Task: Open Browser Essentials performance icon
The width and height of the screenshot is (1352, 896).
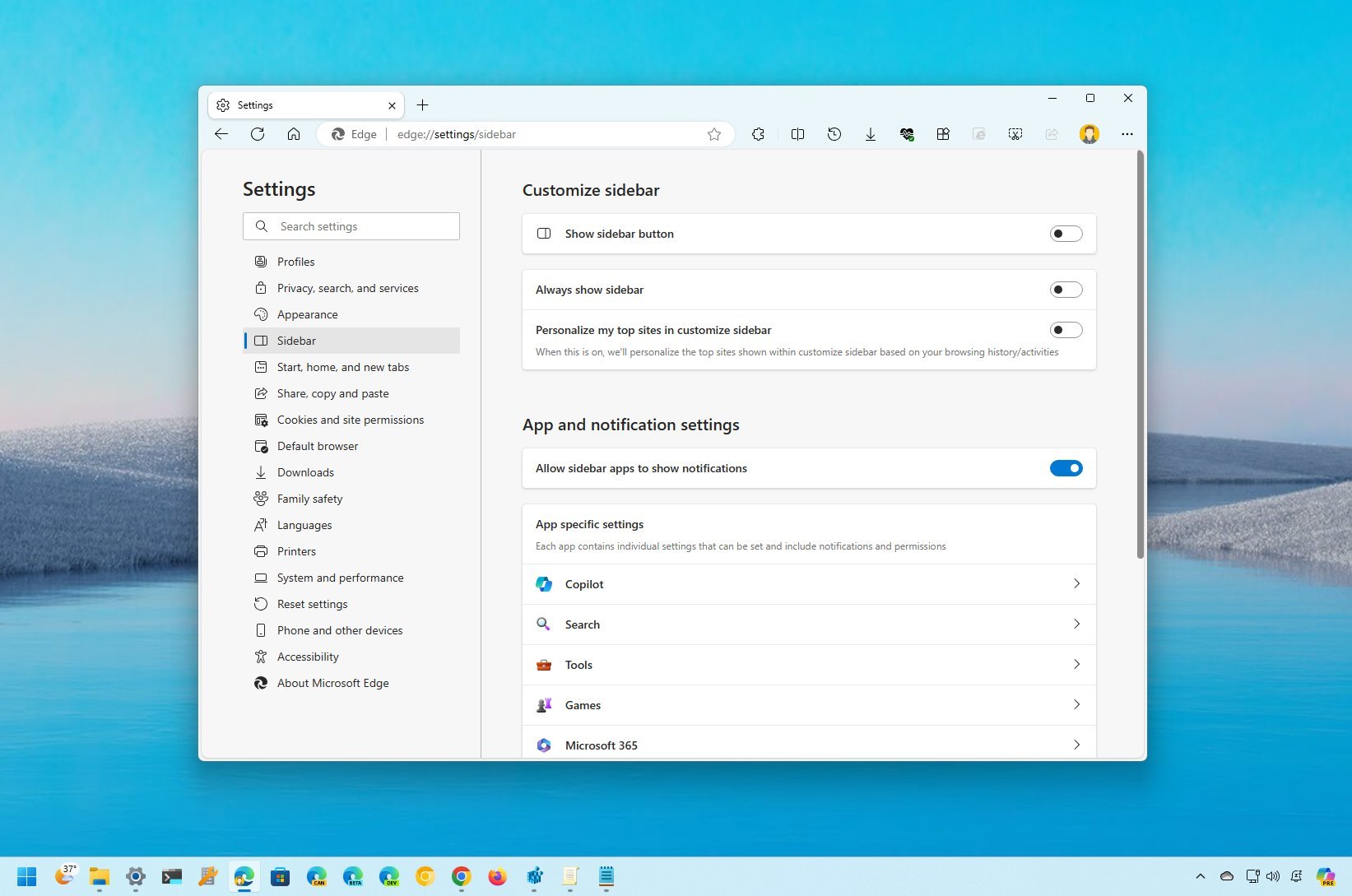Action: click(907, 133)
